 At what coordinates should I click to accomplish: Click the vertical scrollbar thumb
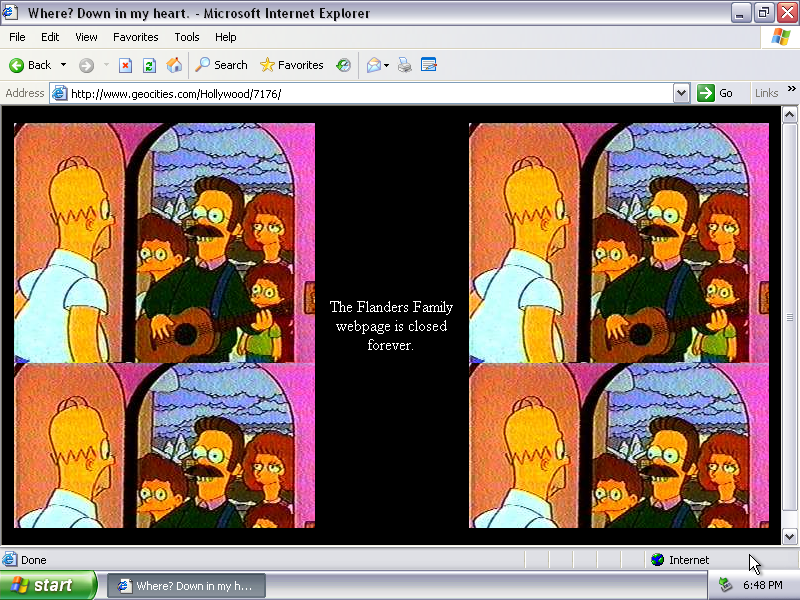point(789,316)
